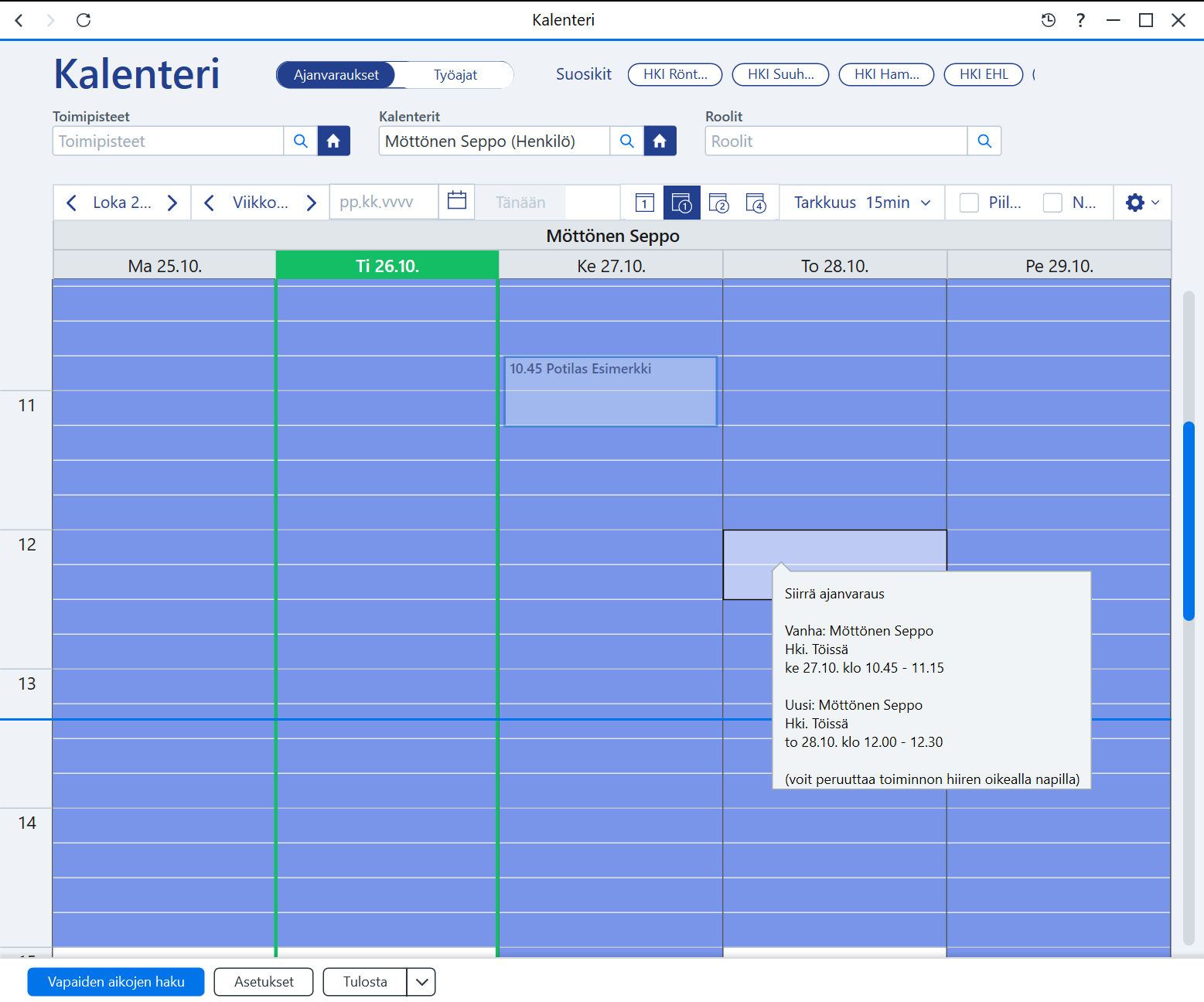Click Vapaiden aikojen haku button

click(116, 982)
